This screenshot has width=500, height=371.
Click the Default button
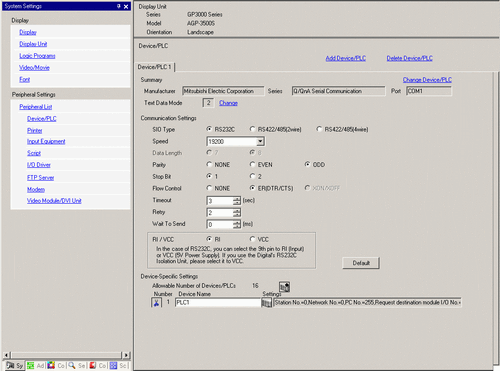coord(361,263)
